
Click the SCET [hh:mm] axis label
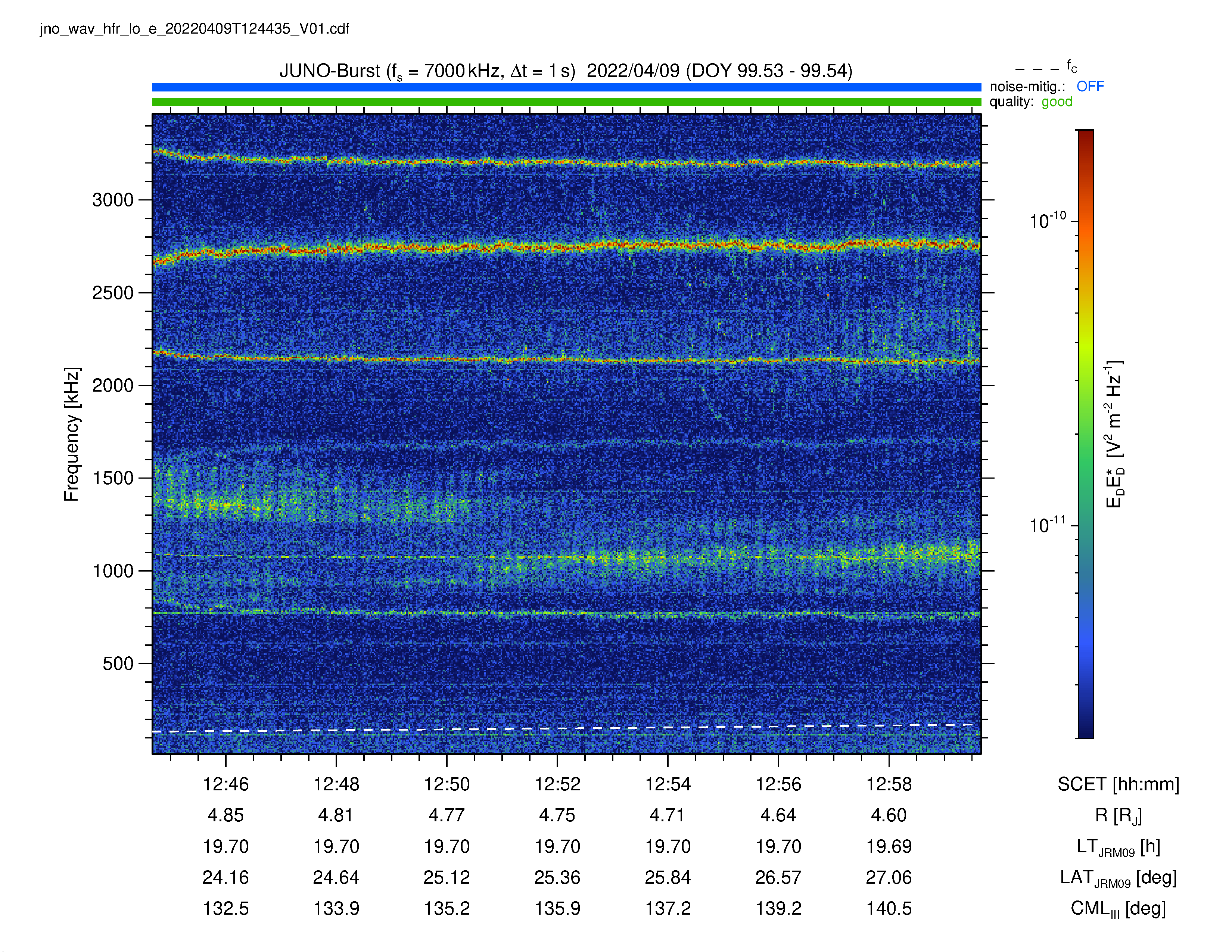click(x=1118, y=784)
